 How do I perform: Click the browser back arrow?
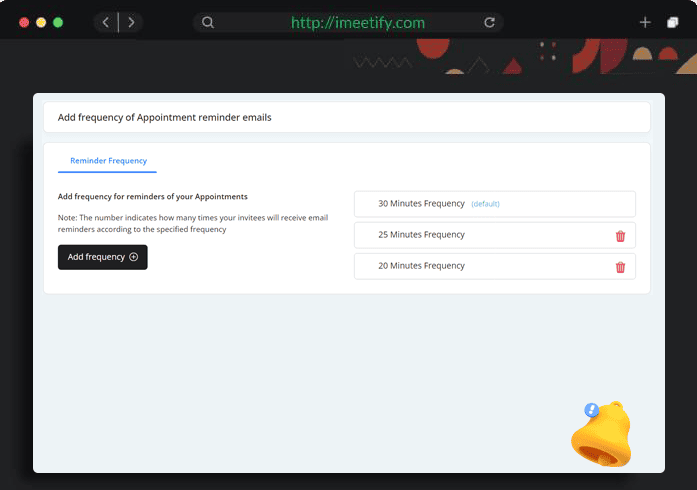[106, 22]
